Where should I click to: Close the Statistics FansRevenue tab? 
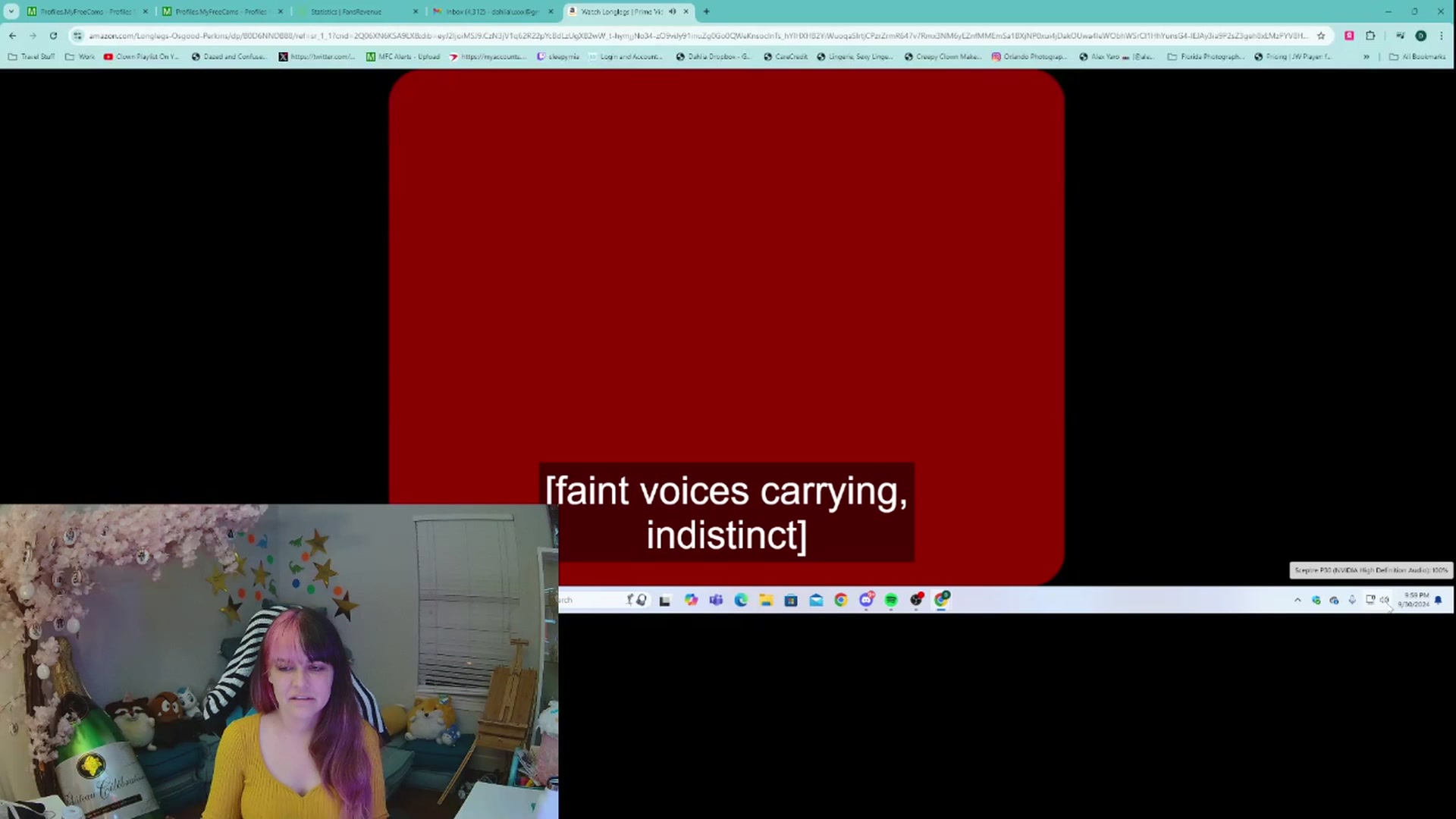pos(416,11)
